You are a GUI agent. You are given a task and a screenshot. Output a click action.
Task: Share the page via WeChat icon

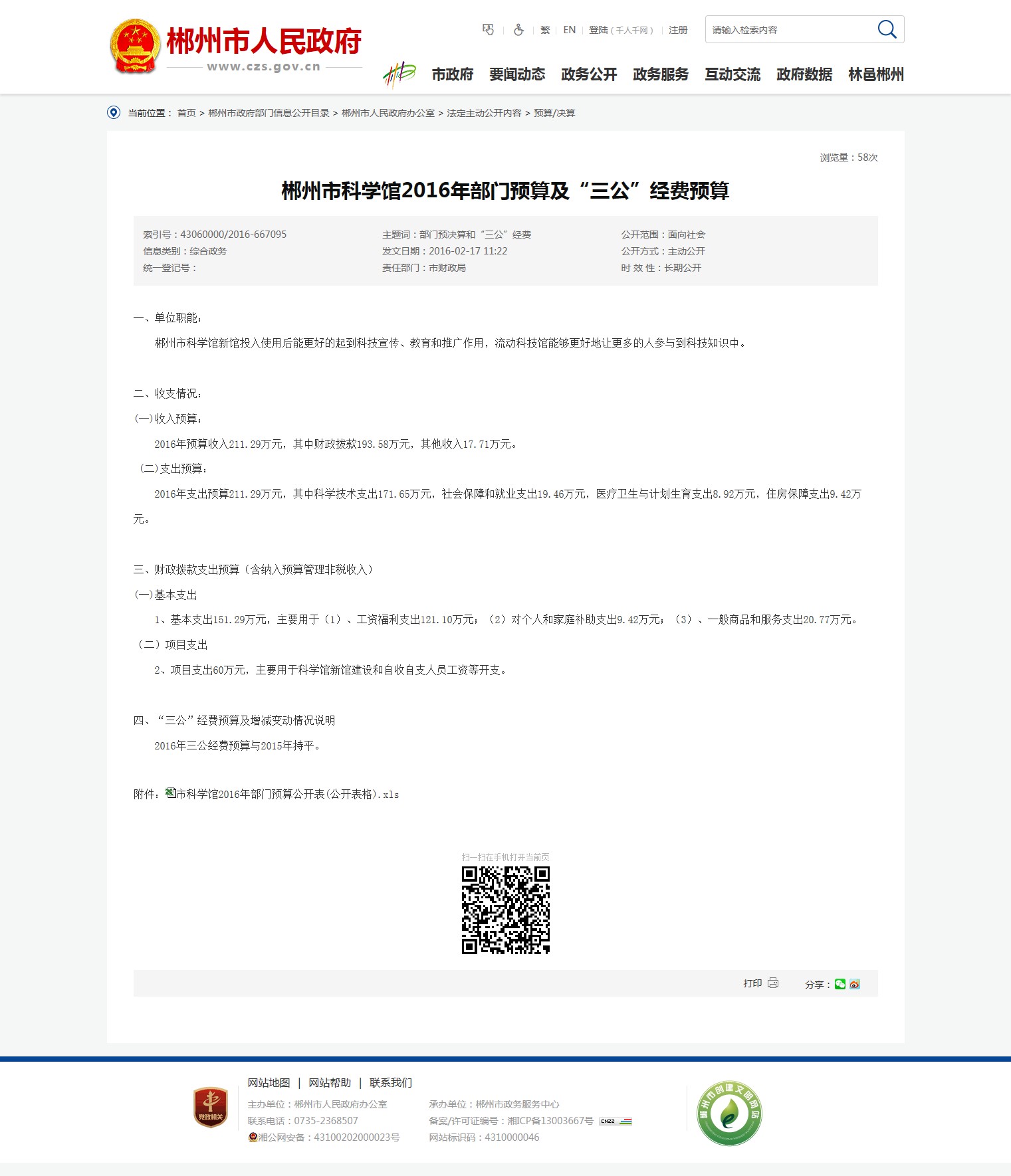click(840, 984)
